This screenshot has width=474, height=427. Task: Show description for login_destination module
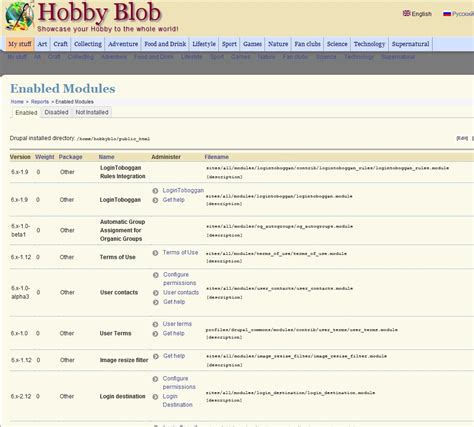click(224, 400)
